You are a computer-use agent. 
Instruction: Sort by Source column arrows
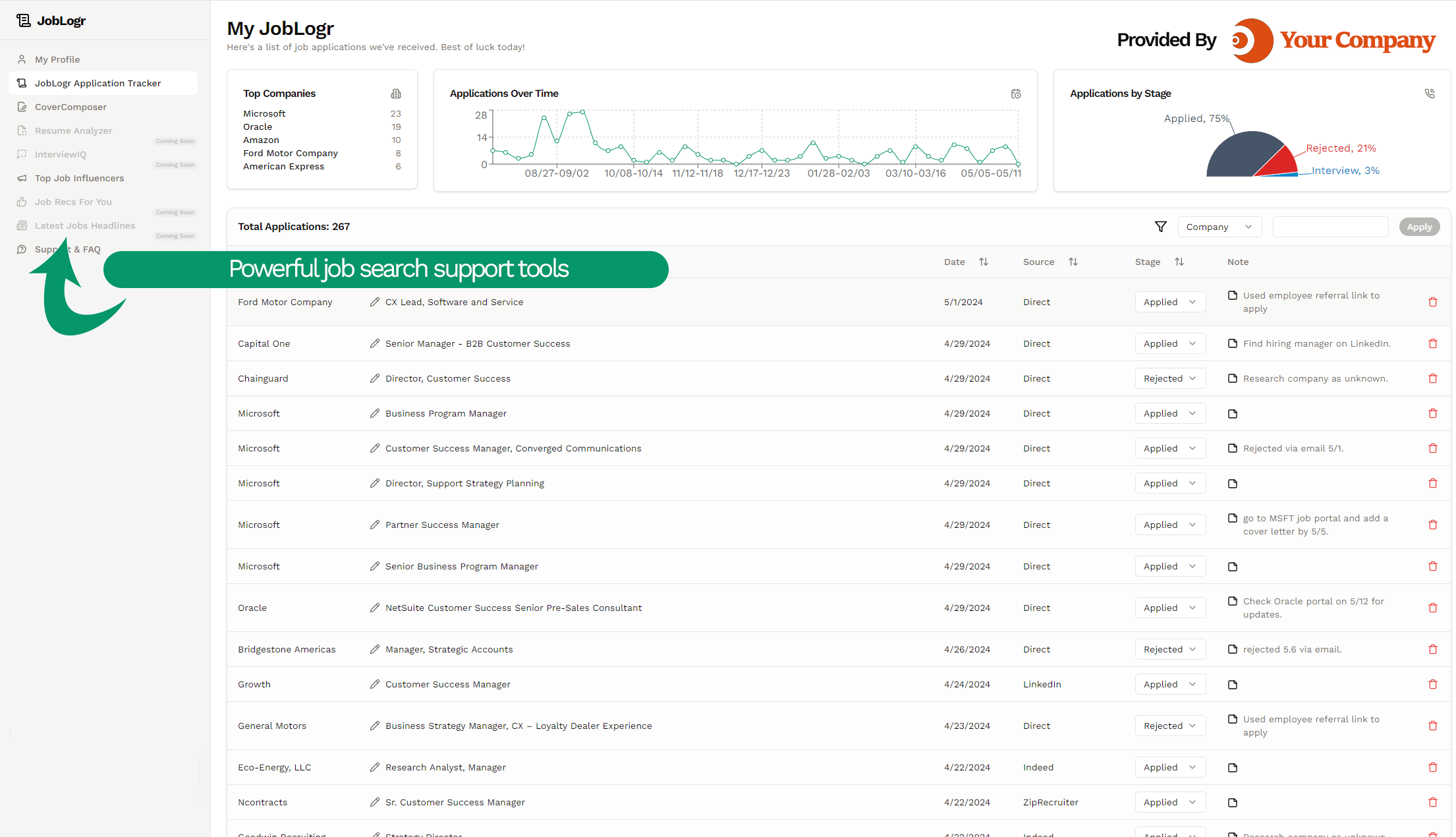[x=1073, y=262]
